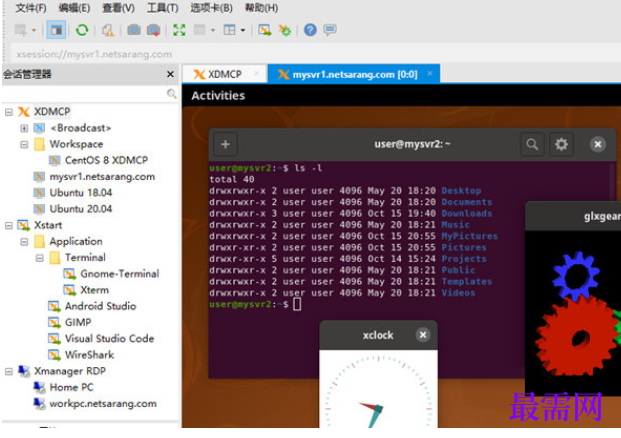Click the Workspace folder icon
This screenshot has width=621, height=438.
point(39,145)
